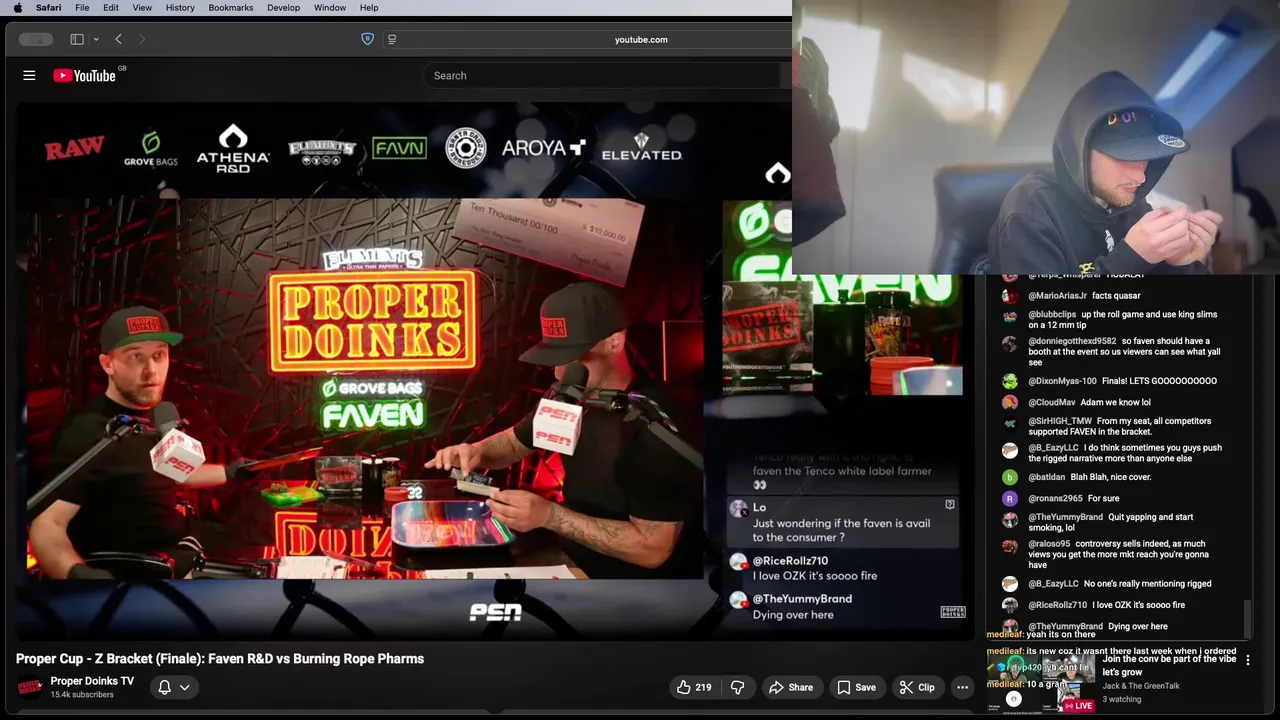This screenshot has height=720, width=1280.
Task: Open the Develop menu
Action: [x=283, y=8]
